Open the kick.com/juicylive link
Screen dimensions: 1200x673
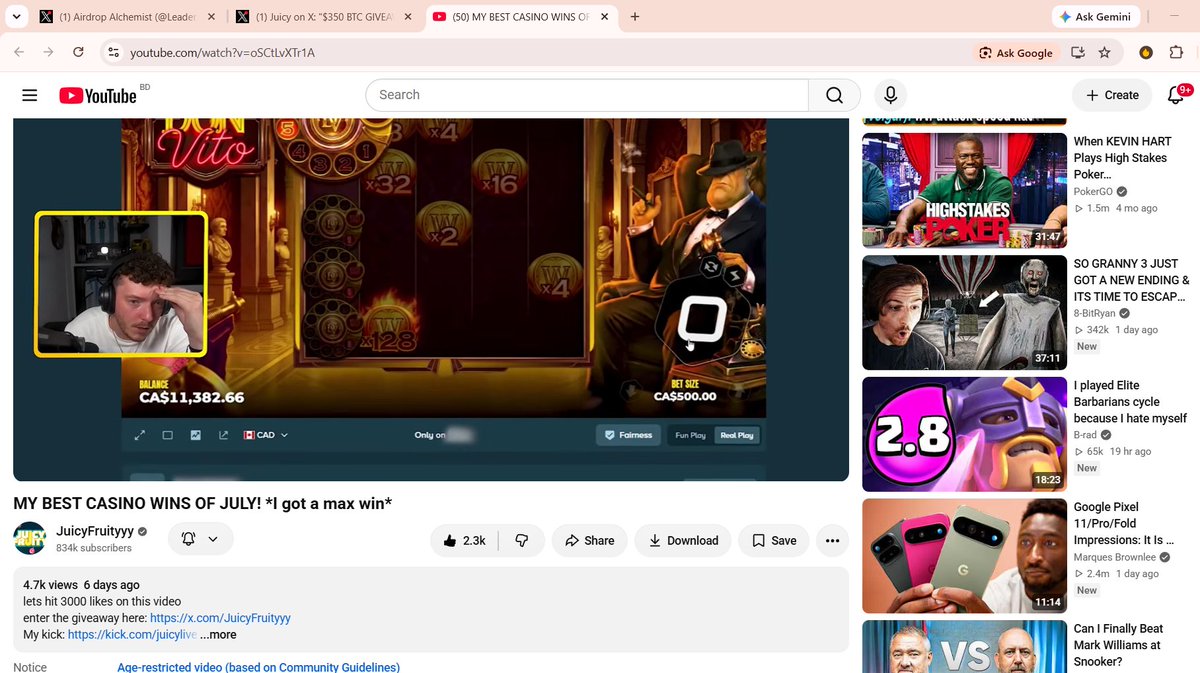(x=132, y=634)
